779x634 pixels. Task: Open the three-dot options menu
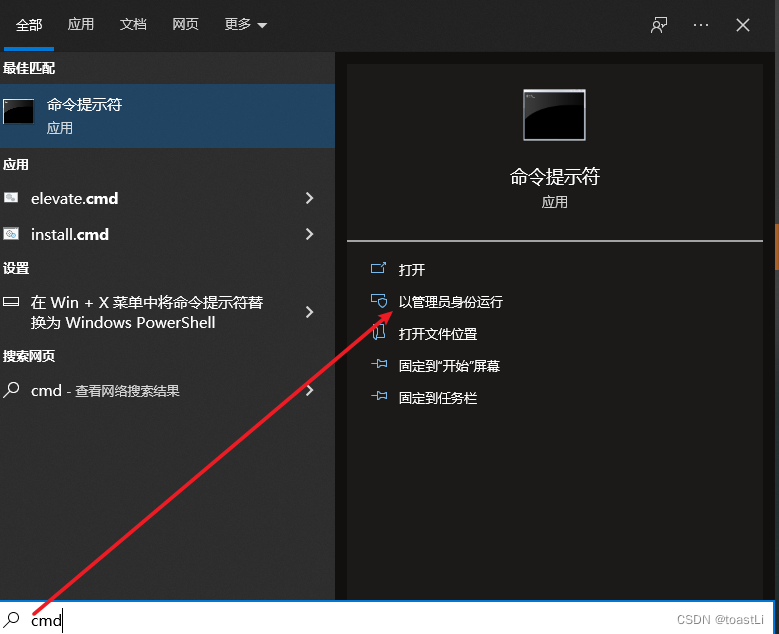tap(701, 25)
